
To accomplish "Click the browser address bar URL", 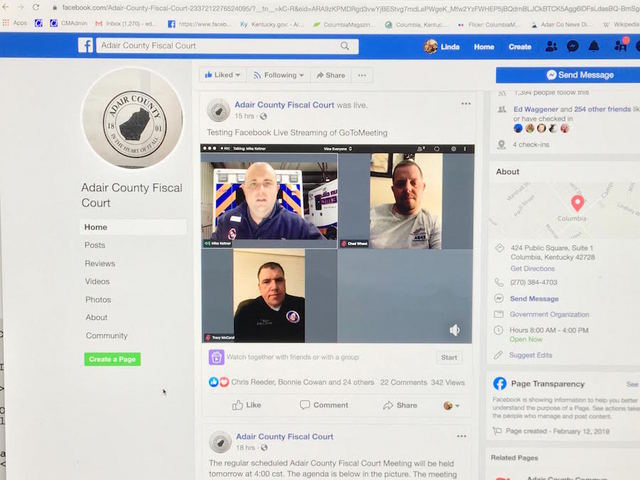I will (350, 7).
